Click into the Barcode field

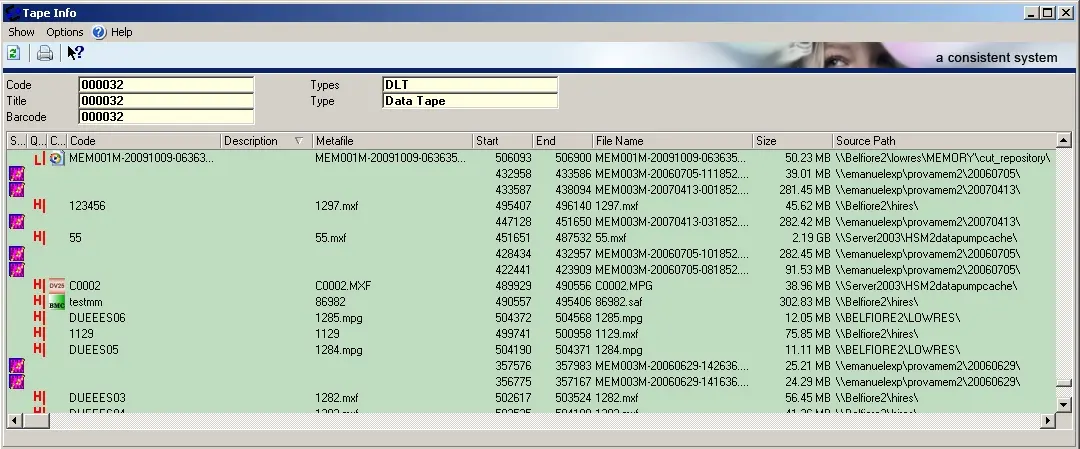click(166, 117)
